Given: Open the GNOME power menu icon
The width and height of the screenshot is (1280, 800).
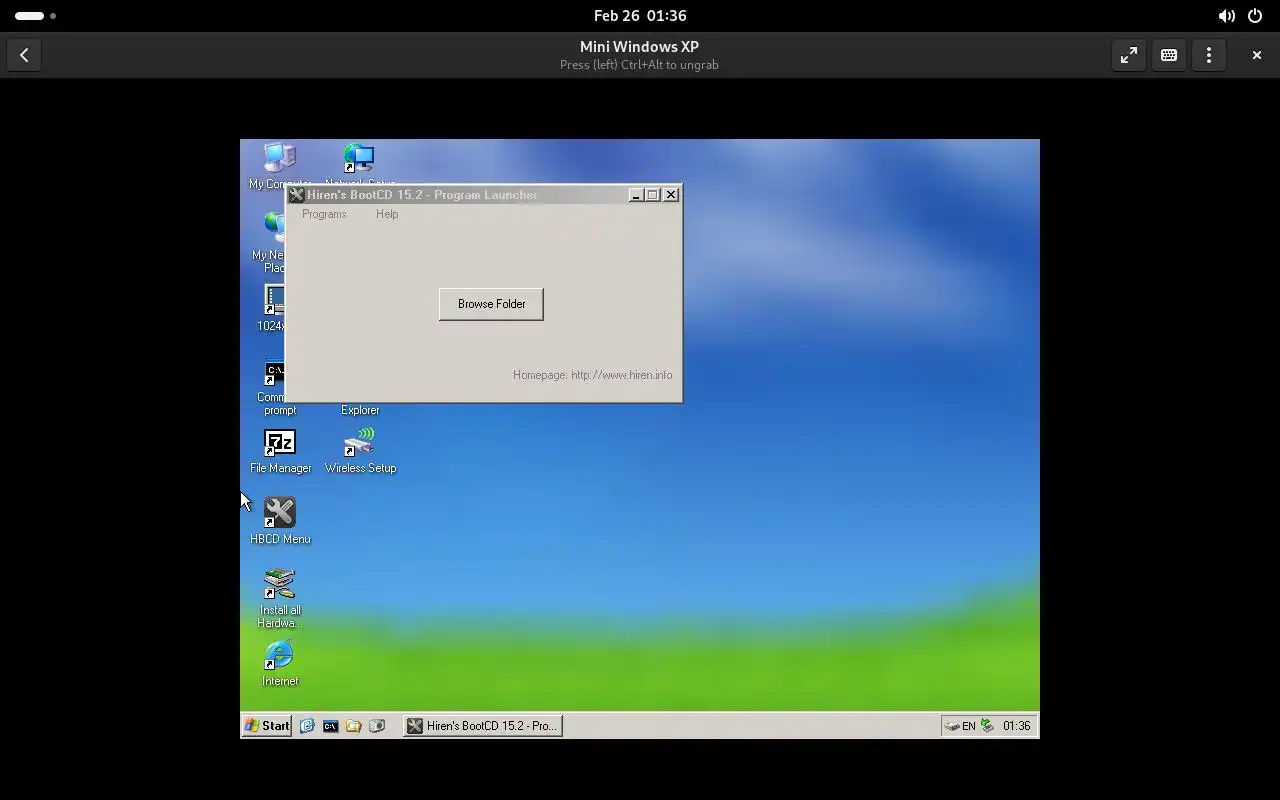Looking at the screenshot, I should pyautogui.click(x=1256, y=16).
